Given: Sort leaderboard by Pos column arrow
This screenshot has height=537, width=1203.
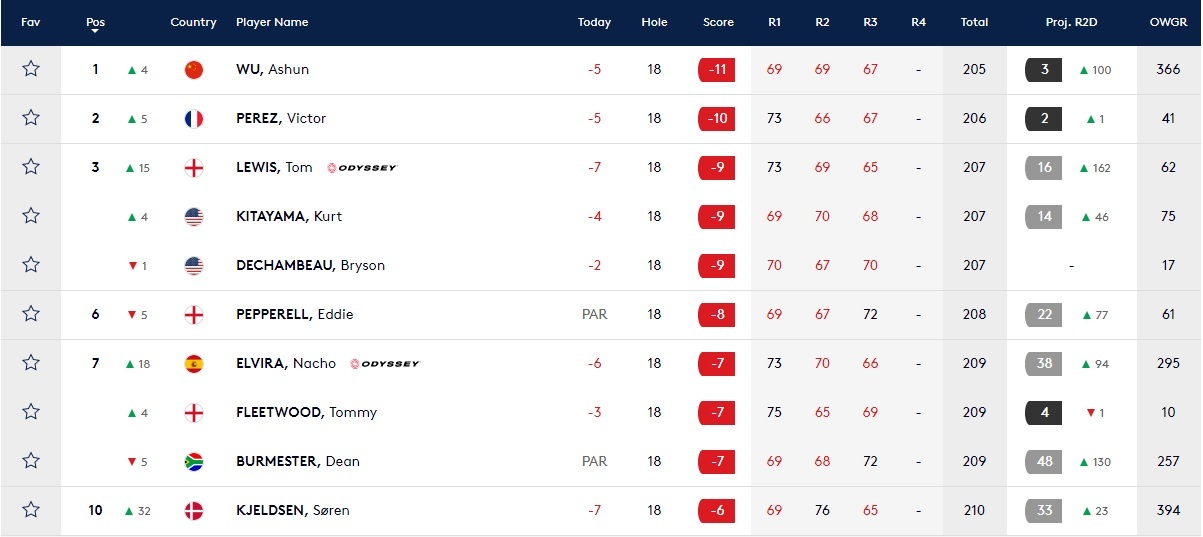Looking at the screenshot, I should coord(95,31).
